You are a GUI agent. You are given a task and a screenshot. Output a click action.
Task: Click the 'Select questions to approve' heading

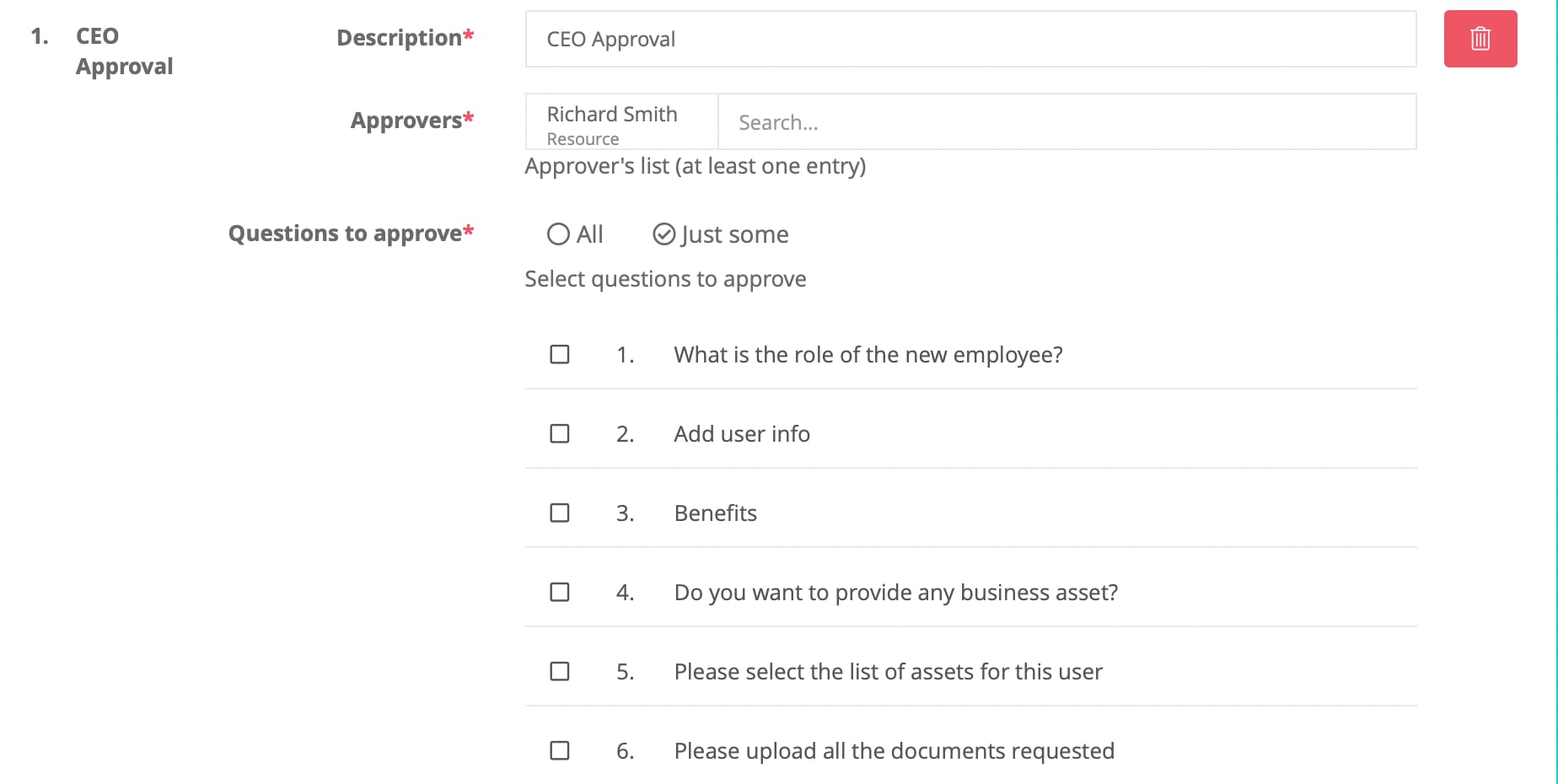(665, 278)
